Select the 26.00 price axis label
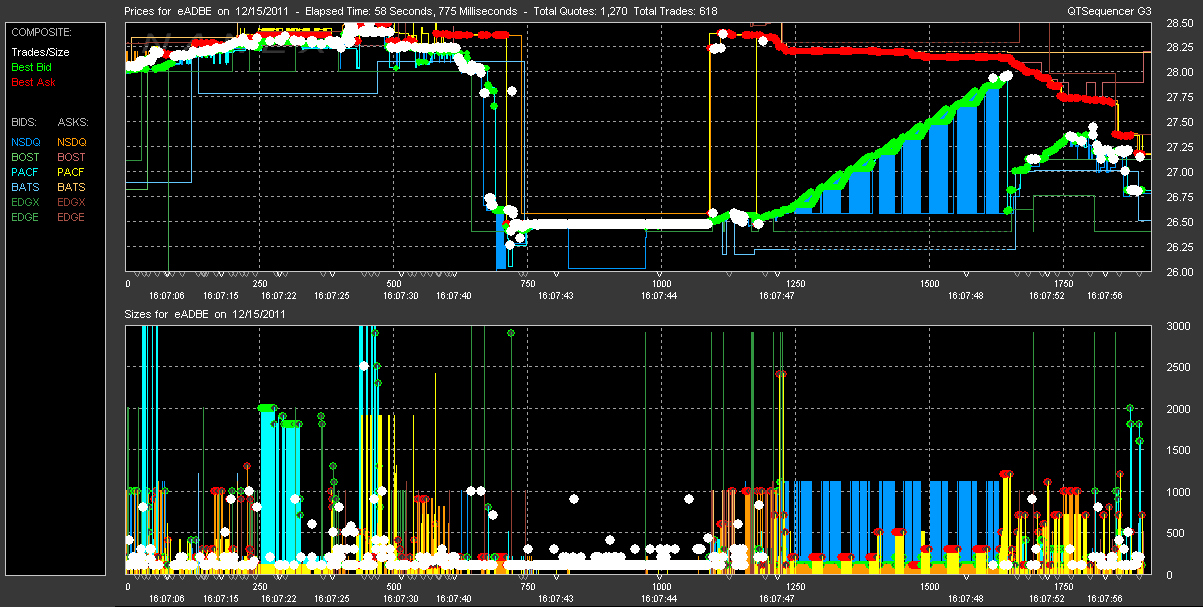The image size is (1203, 607). coord(1179,272)
